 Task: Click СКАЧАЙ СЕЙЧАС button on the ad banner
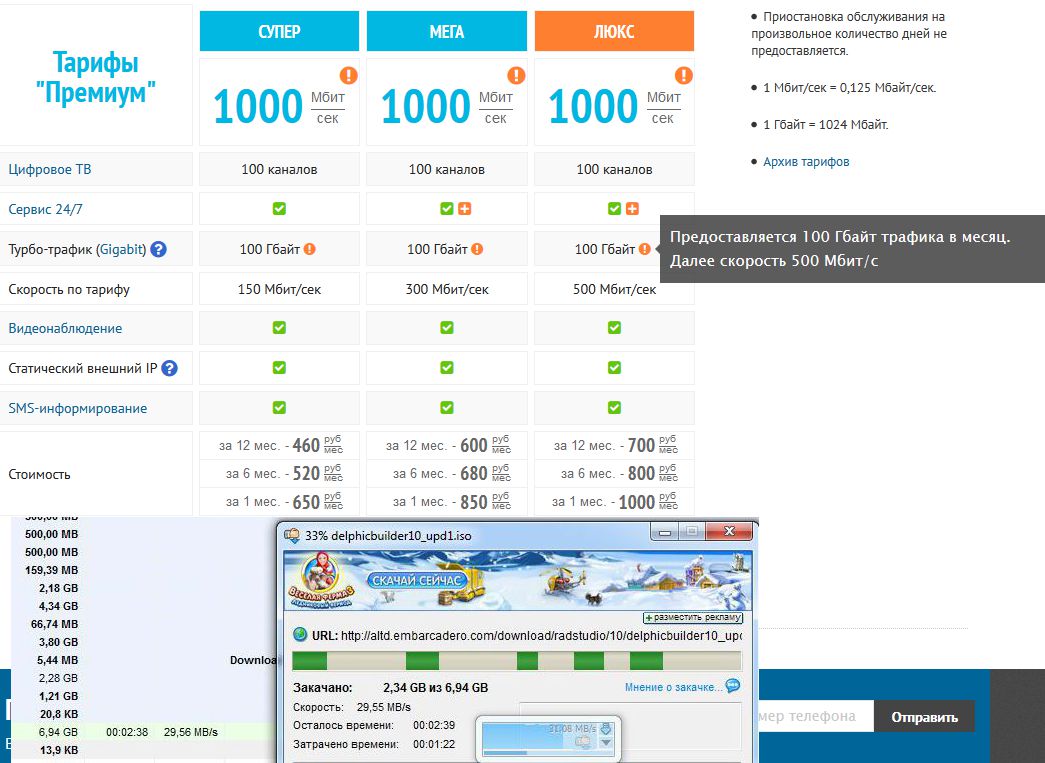point(416,580)
